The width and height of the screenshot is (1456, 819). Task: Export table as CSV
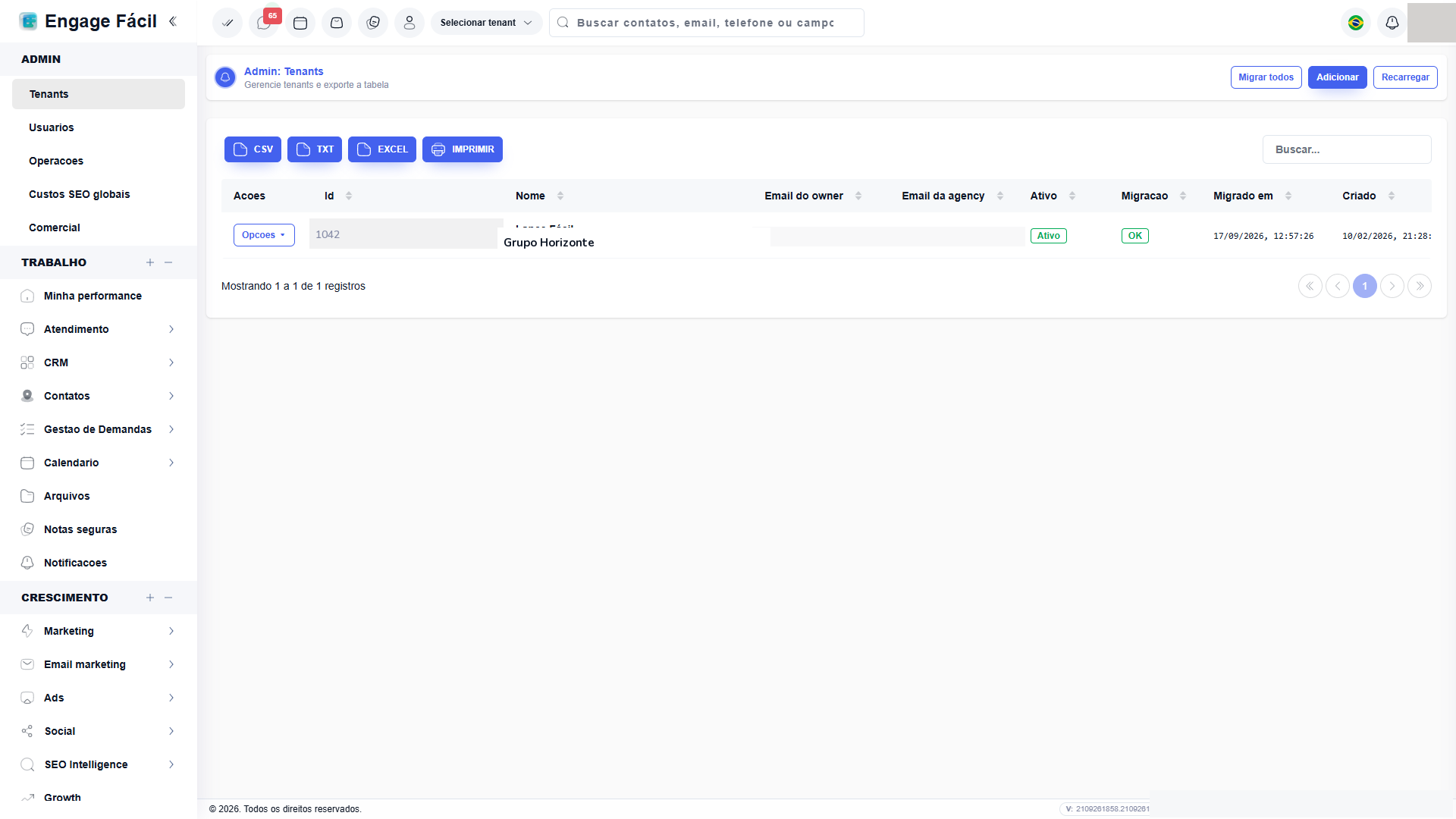[253, 149]
